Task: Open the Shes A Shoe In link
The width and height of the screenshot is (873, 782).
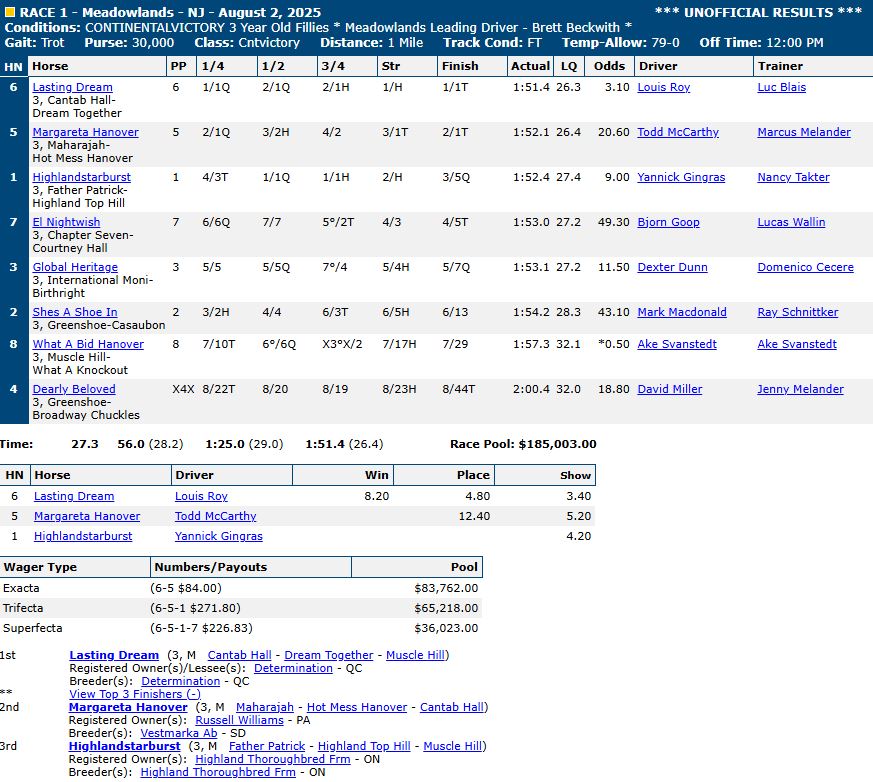Action: click(x=75, y=313)
